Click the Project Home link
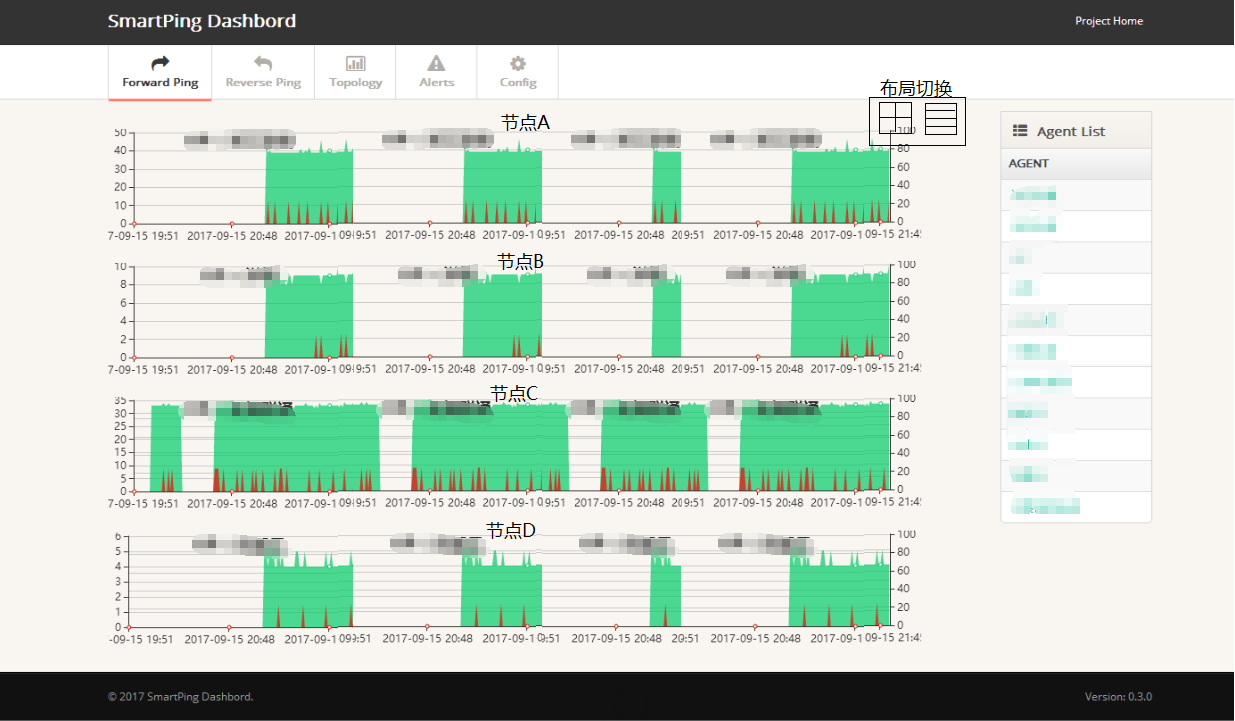The height and width of the screenshot is (721, 1235). coord(1109,20)
